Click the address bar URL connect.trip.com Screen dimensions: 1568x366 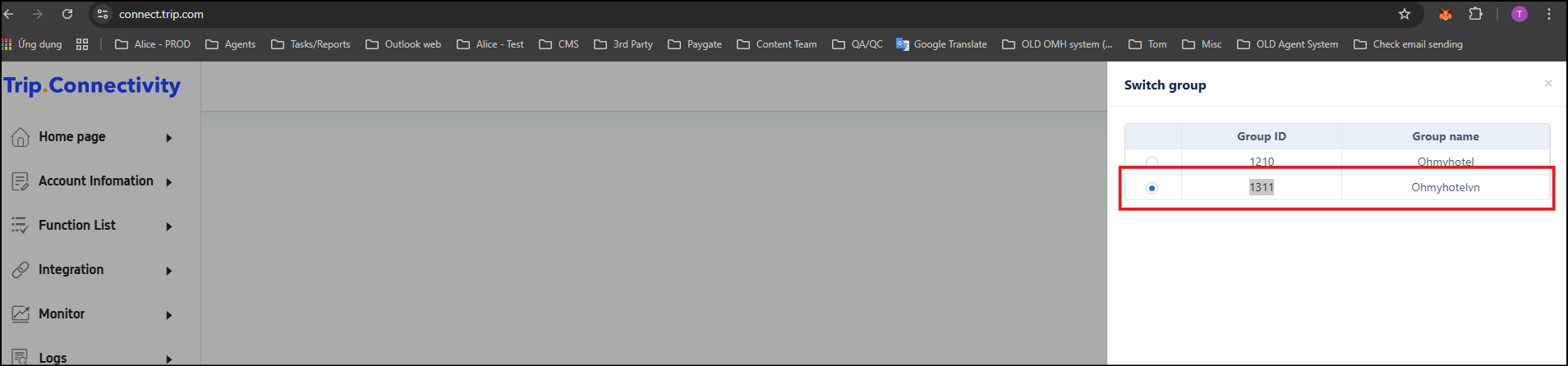[161, 14]
